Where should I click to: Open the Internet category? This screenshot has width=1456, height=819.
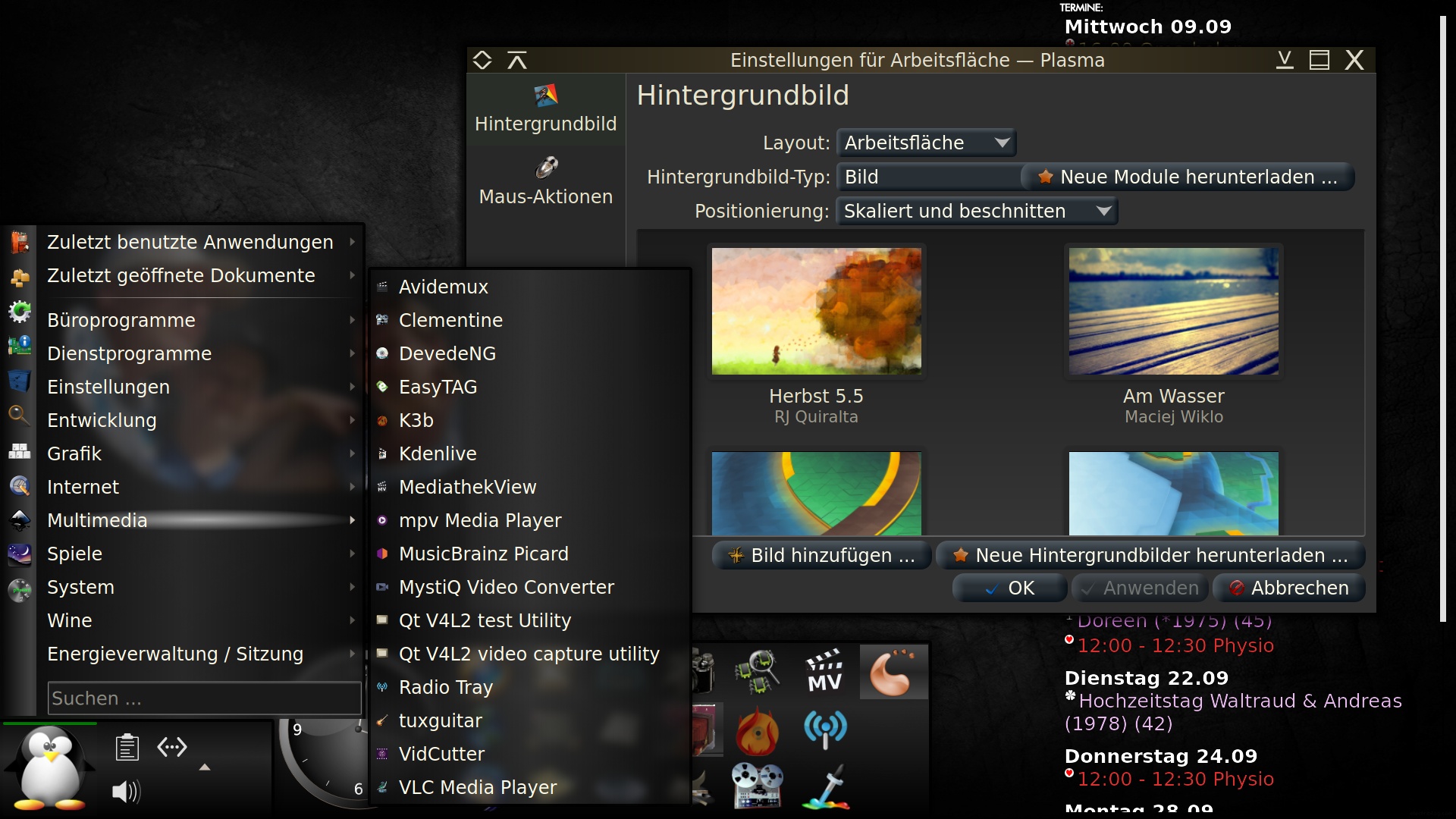tap(200, 487)
